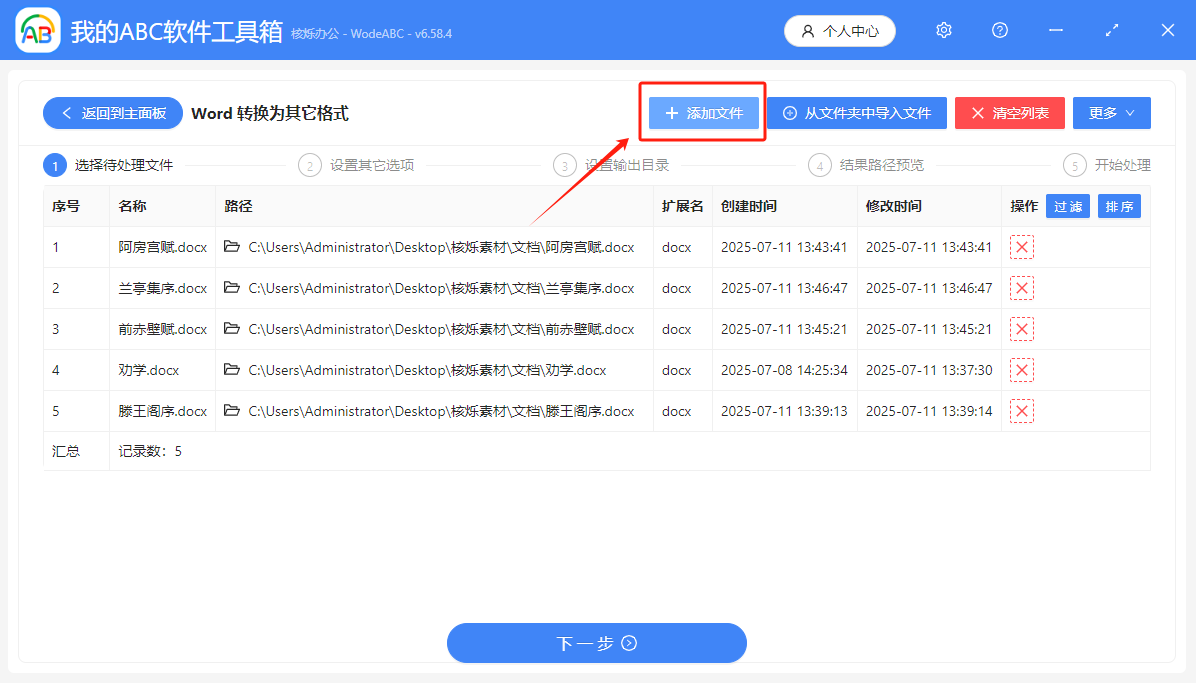Expand the 更多 dropdown menu
The height and width of the screenshot is (683, 1196).
click(x=1111, y=113)
